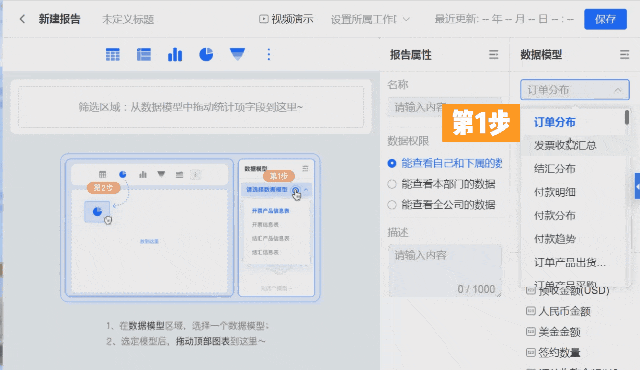Click the blue 保存 button

pos(605,19)
